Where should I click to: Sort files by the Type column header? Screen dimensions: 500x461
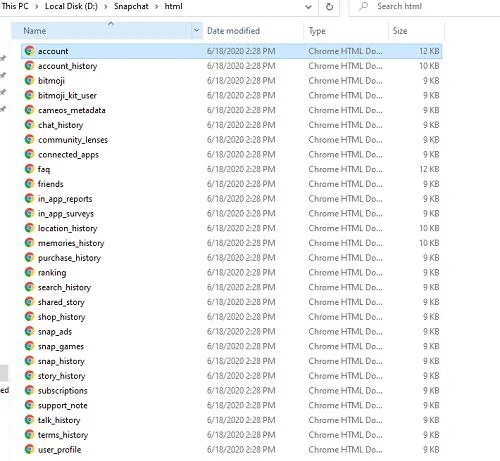click(x=317, y=31)
